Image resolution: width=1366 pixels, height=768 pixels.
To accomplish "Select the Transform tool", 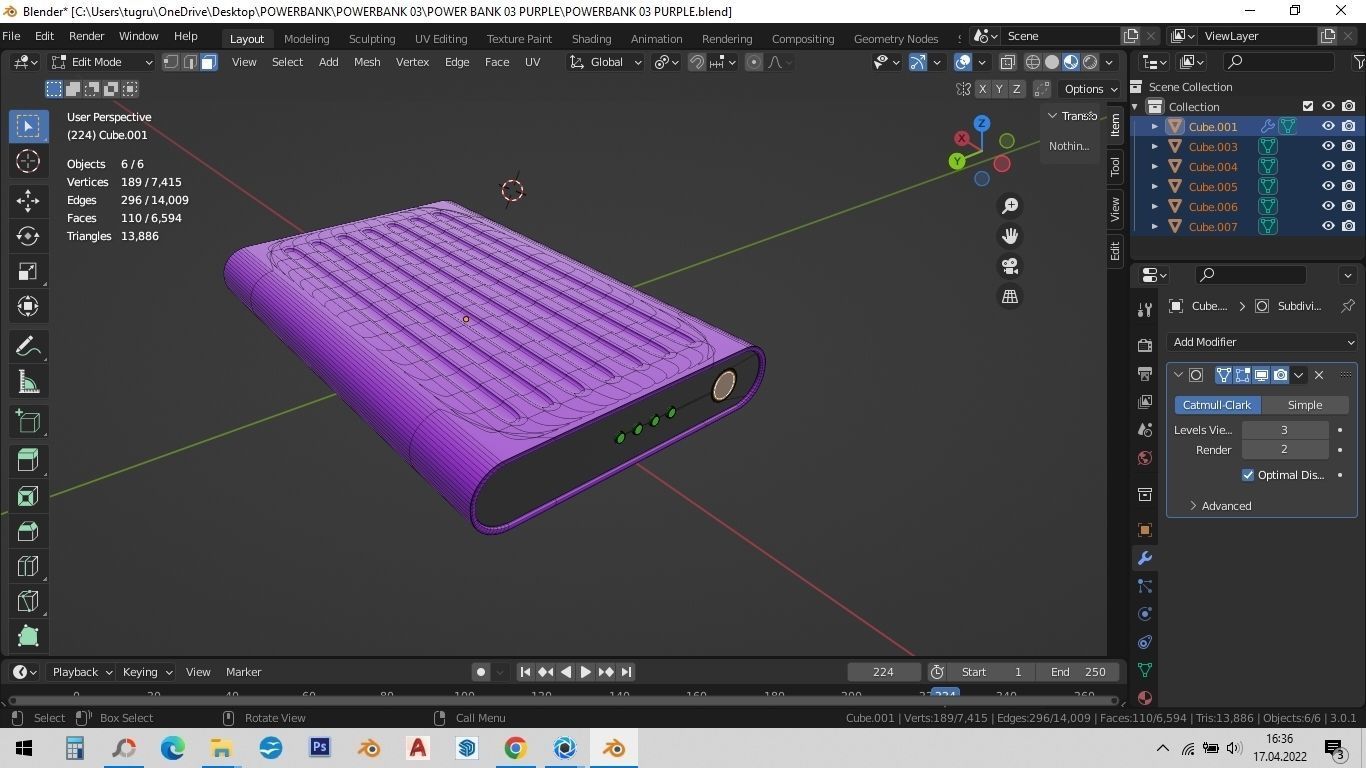I will pos(28,307).
